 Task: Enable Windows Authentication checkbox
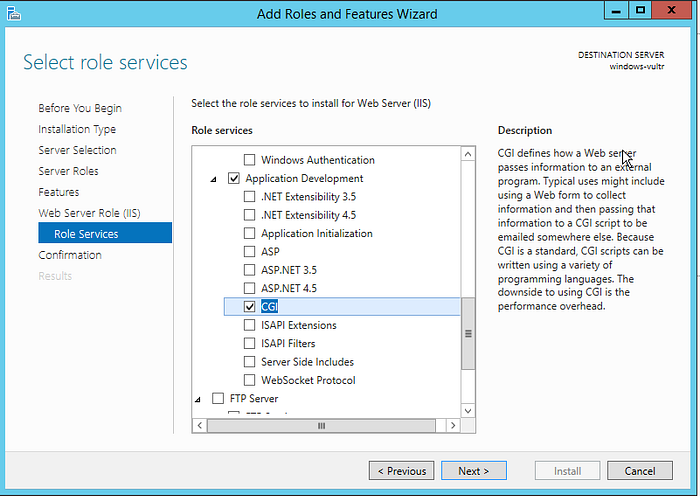250,160
